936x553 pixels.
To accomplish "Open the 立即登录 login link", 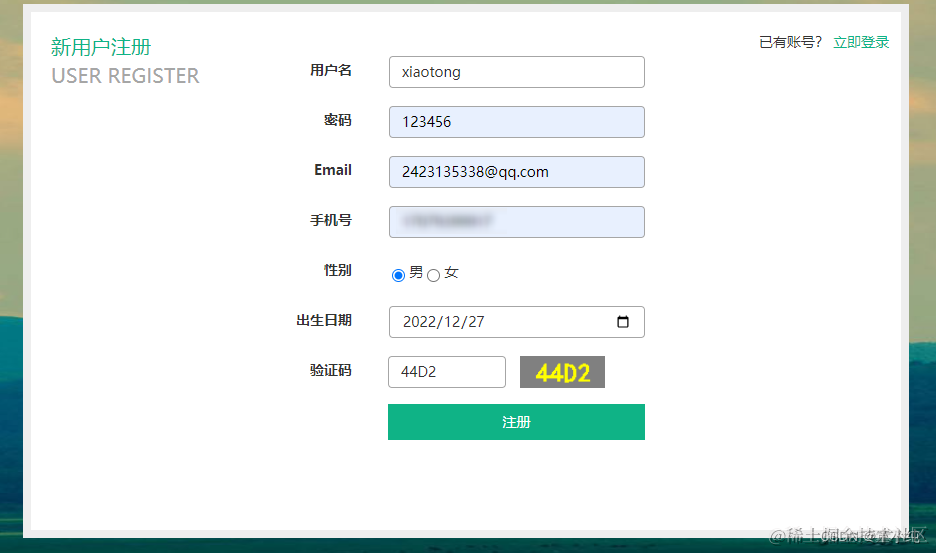I will pyautogui.click(x=861, y=42).
